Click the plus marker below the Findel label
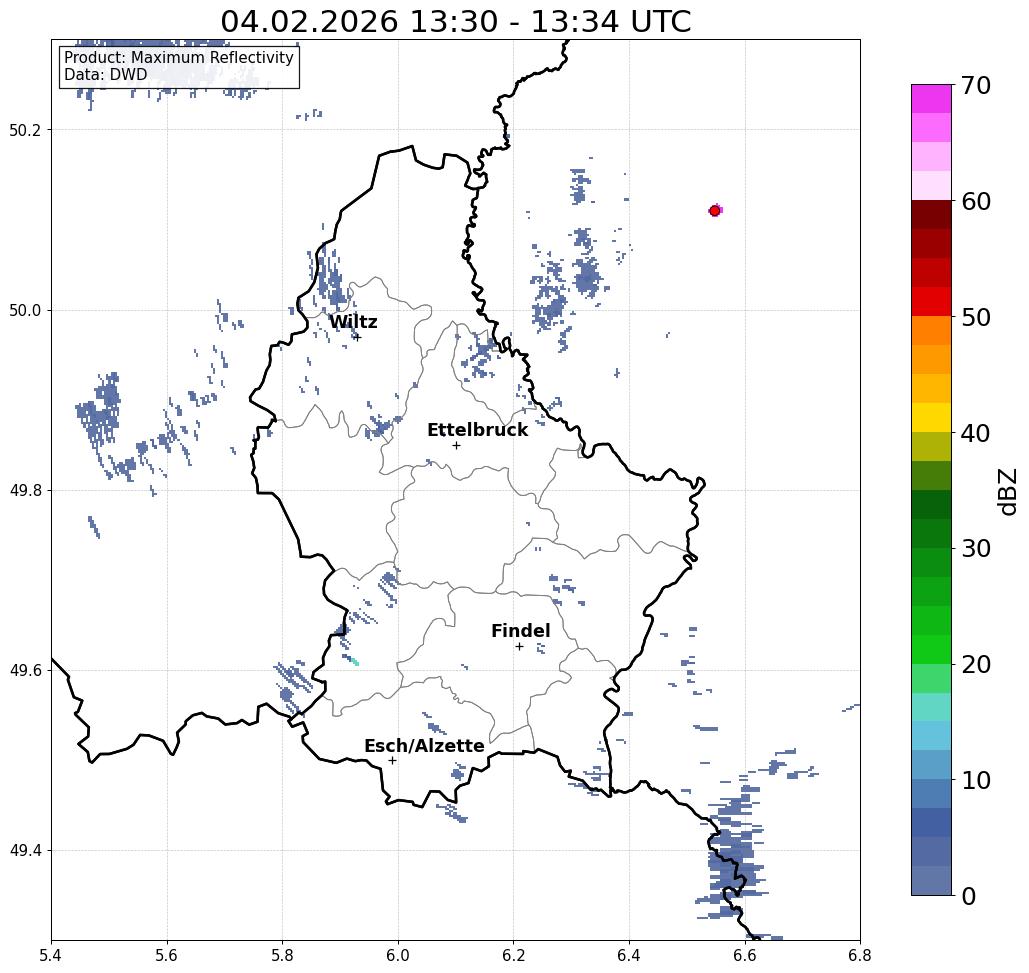Viewport: 1029px width, 973px height. 519,647
